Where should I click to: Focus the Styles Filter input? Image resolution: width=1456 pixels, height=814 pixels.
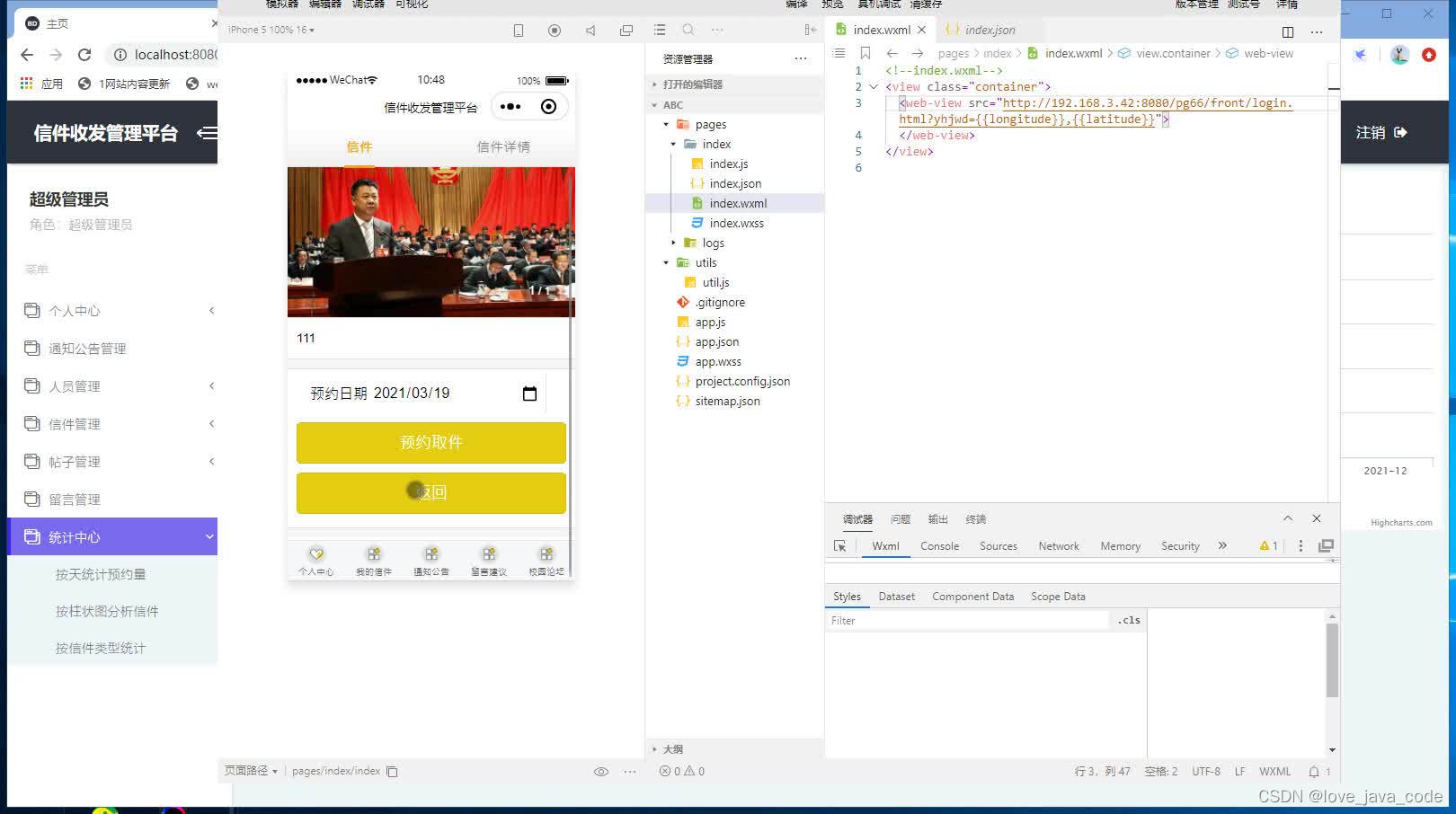[x=967, y=621]
